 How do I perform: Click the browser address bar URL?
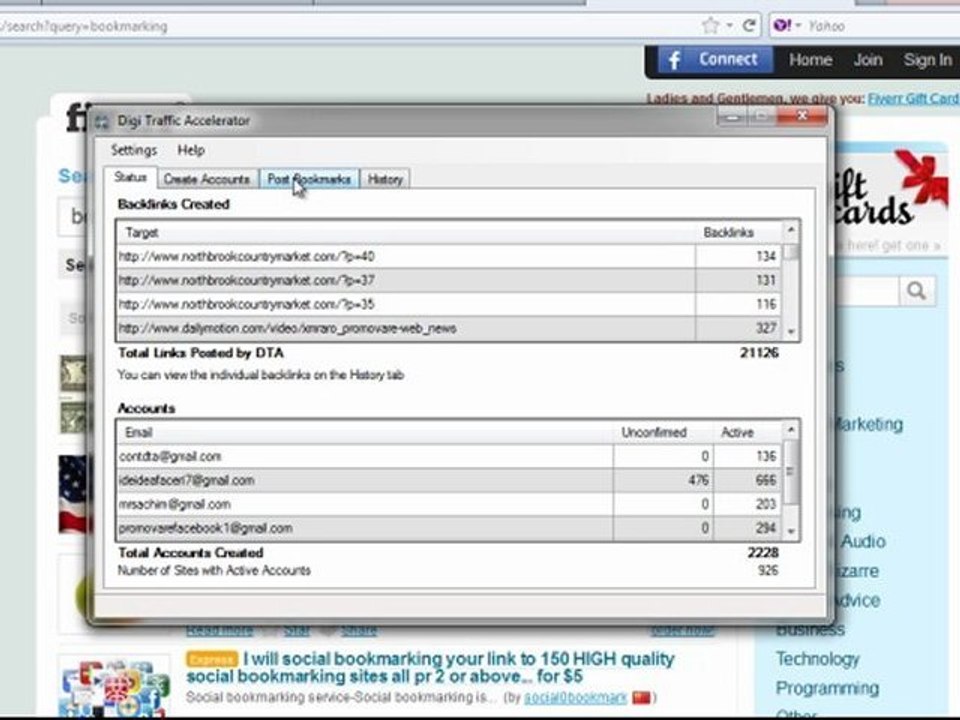84,26
